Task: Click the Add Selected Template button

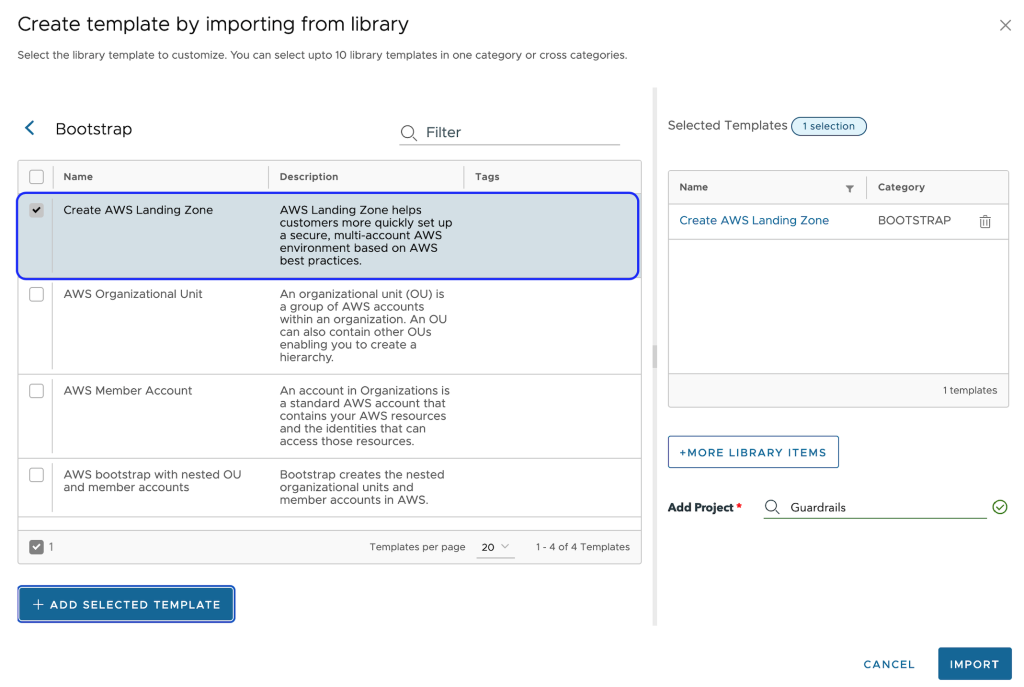Action: [126, 604]
